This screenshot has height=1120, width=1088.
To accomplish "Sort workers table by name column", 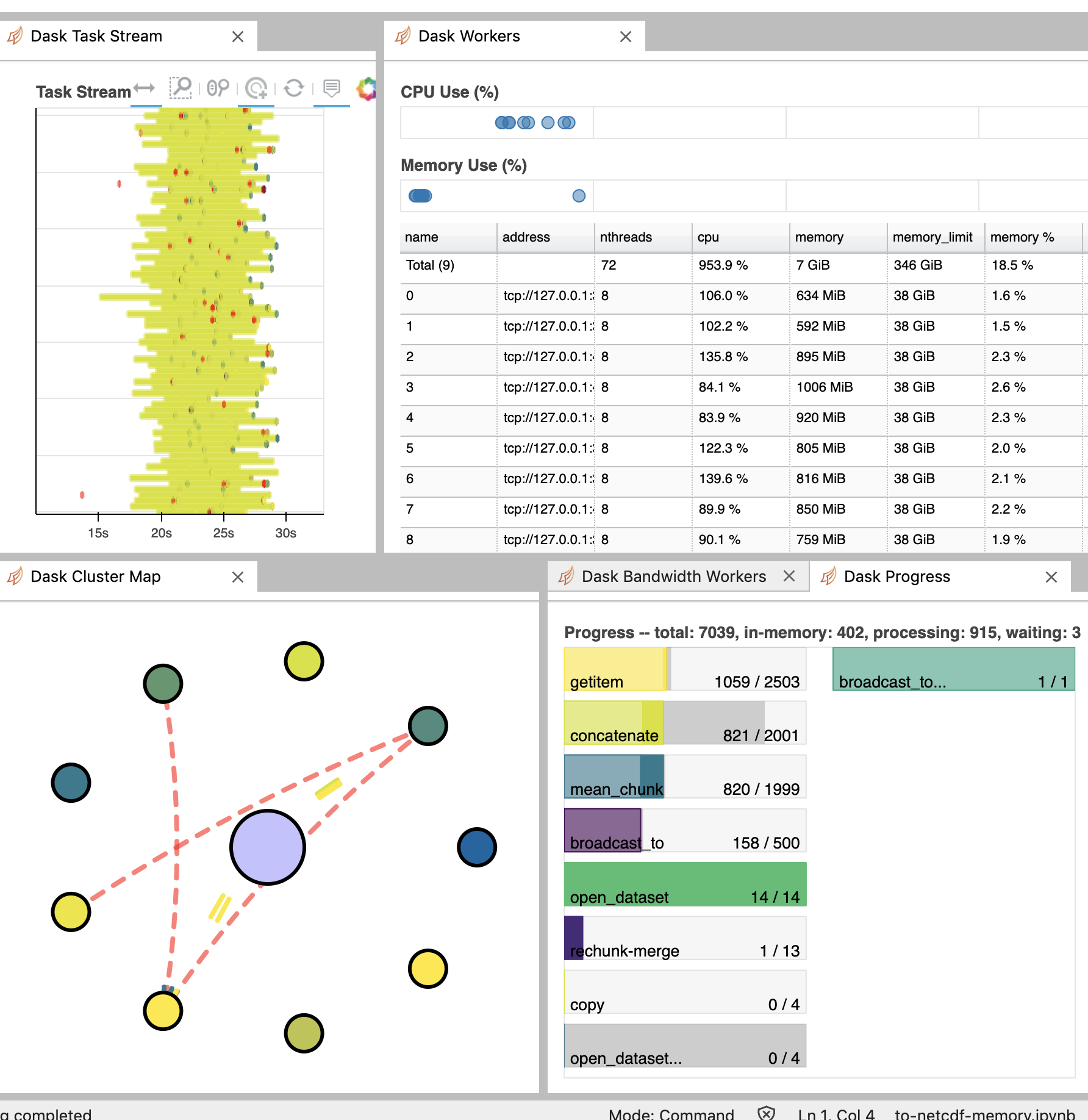I will click(448, 237).
